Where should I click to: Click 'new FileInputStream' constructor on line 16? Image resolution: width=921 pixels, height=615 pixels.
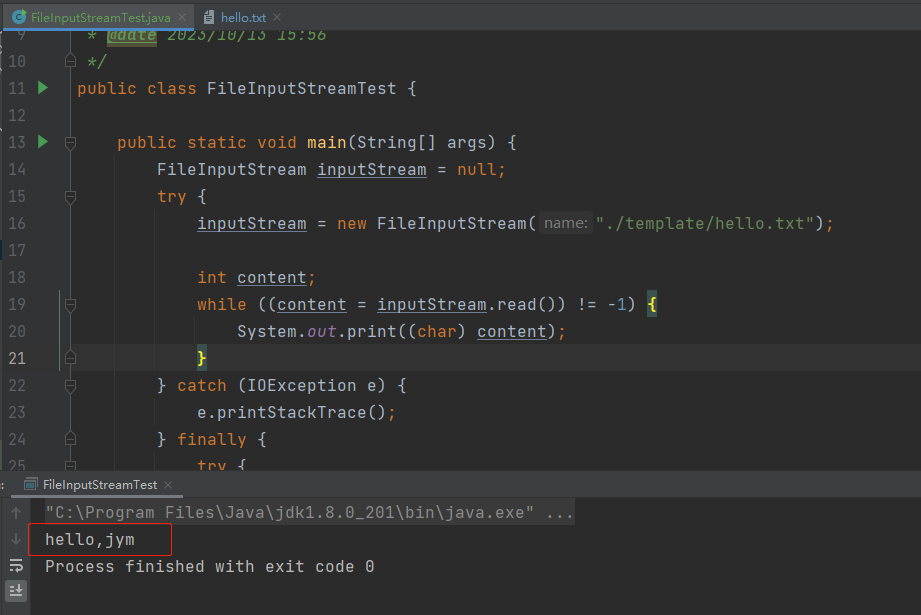click(x=432, y=223)
